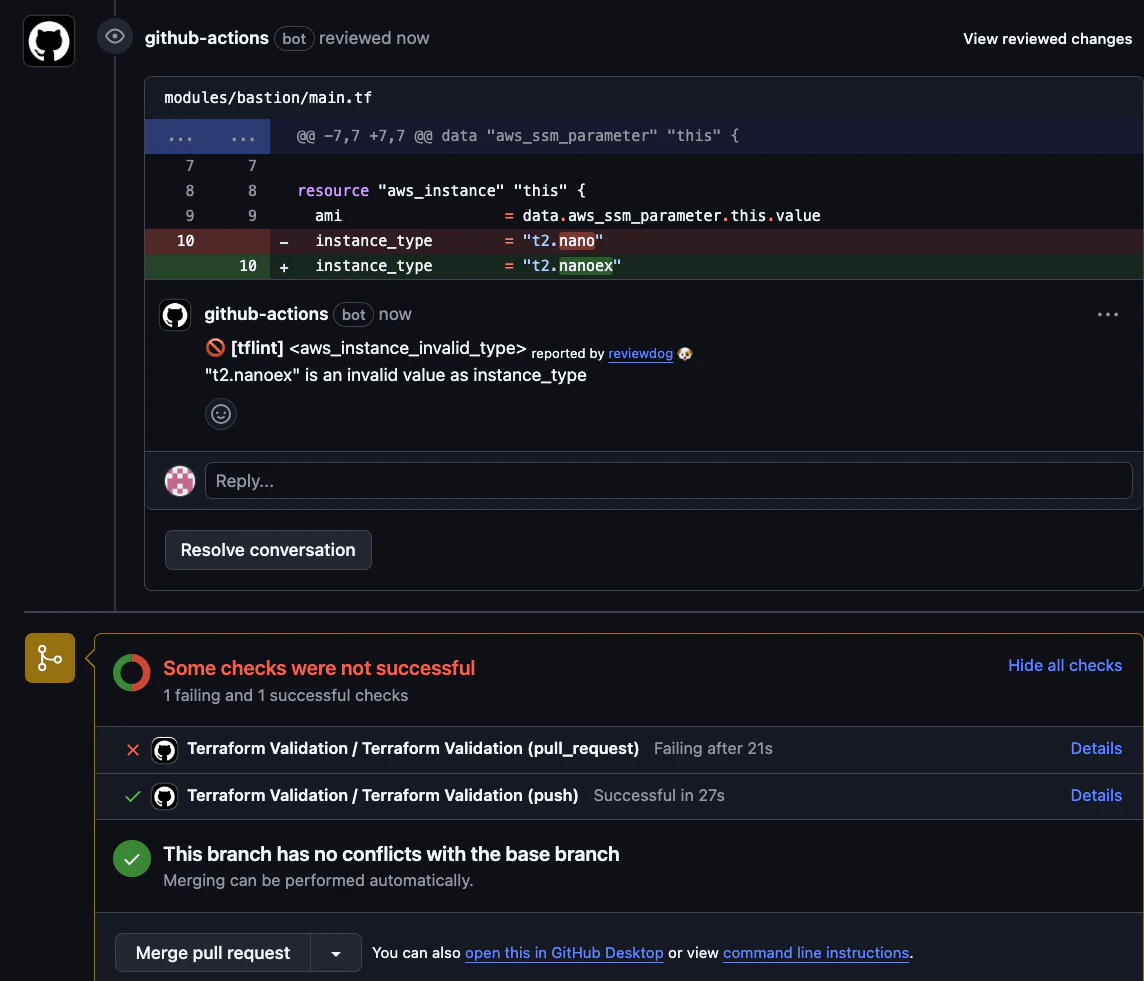
Task: Follow the reviewdog link
Action: coord(640,354)
